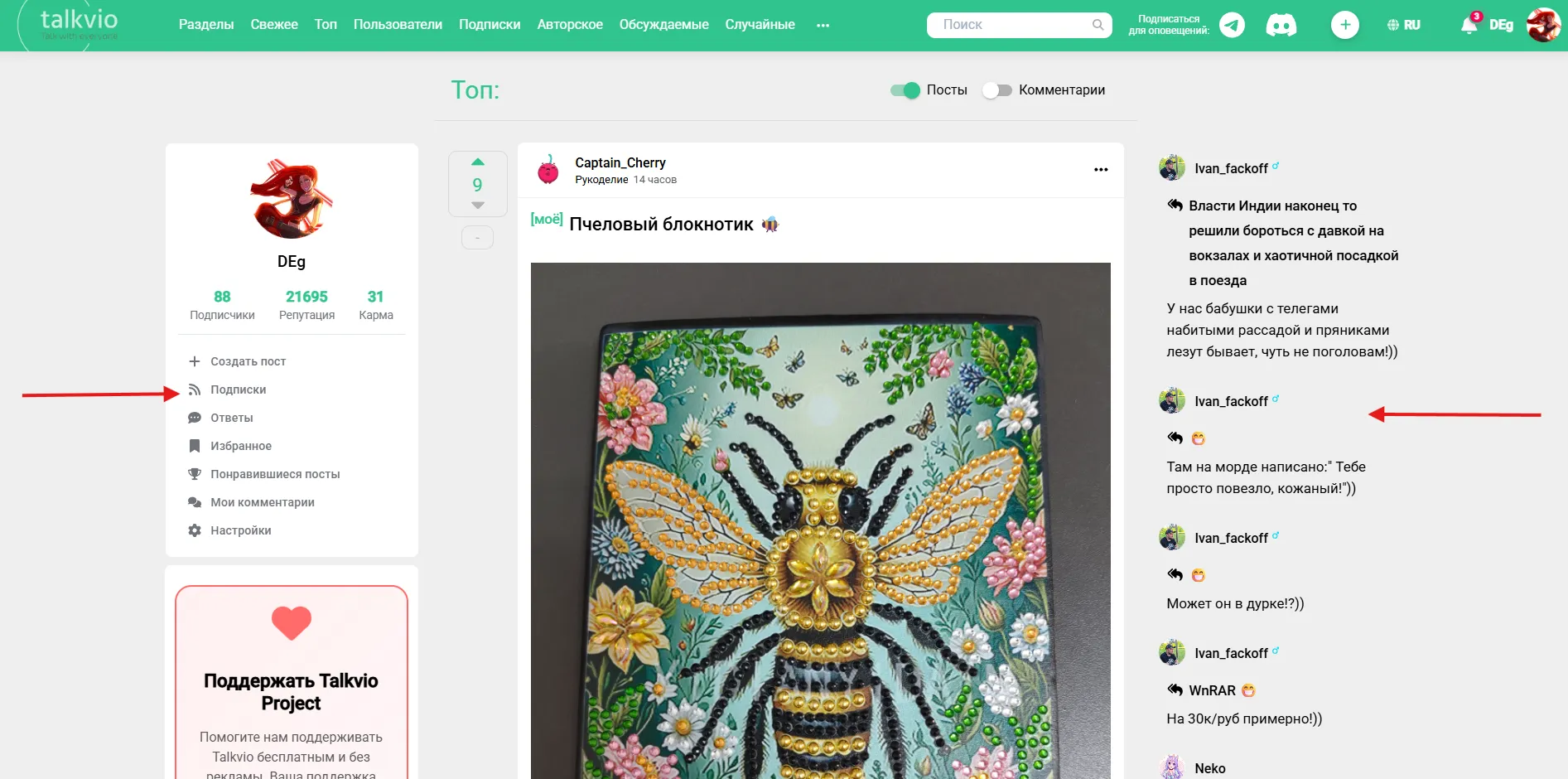Viewport: 1568px width, 779px height.
Task: Upvote the Captain_Cherry post
Action: 478,162
